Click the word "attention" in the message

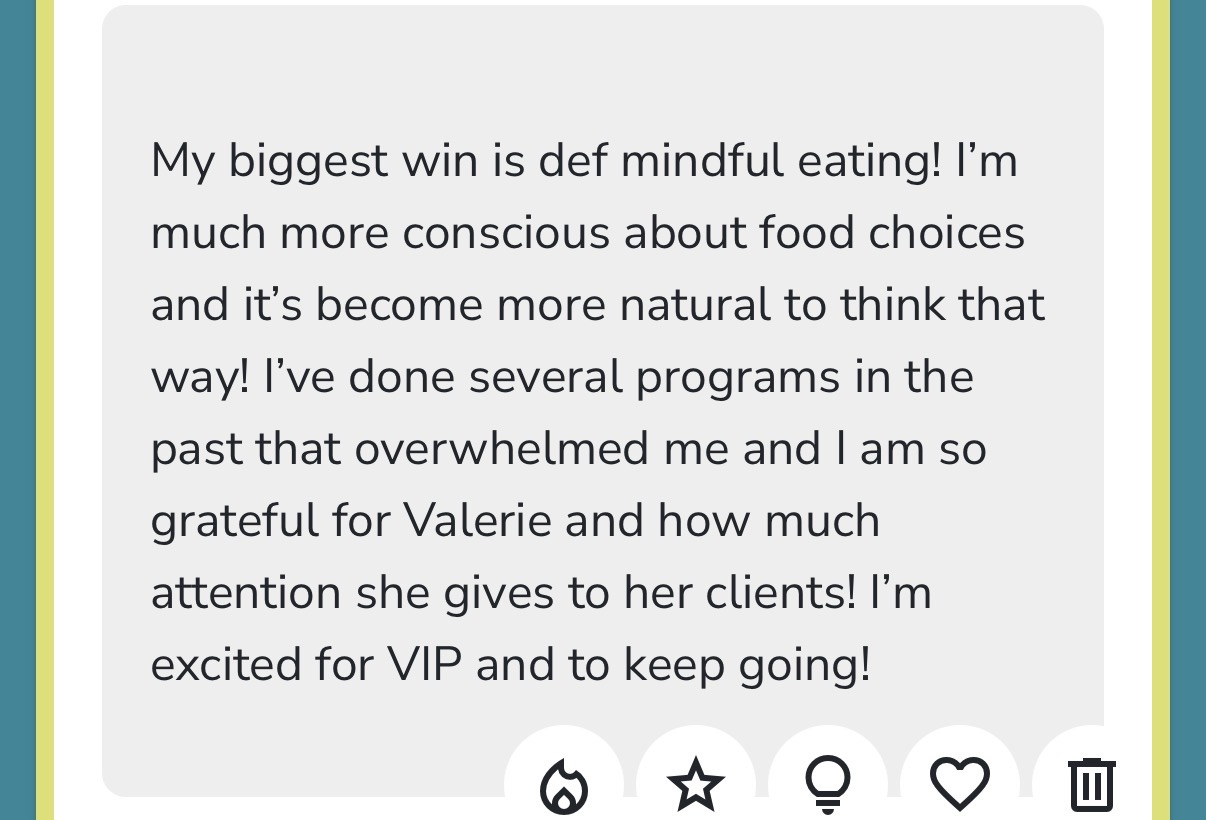[247, 593]
